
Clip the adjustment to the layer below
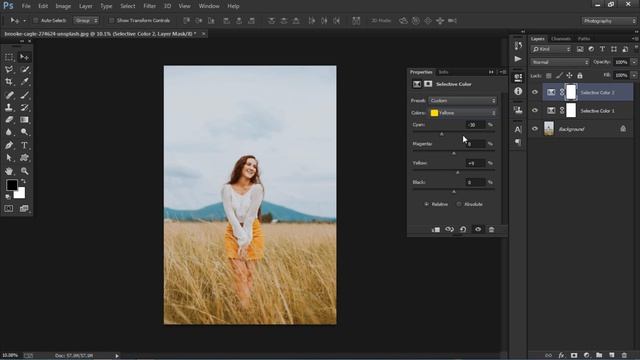436,229
